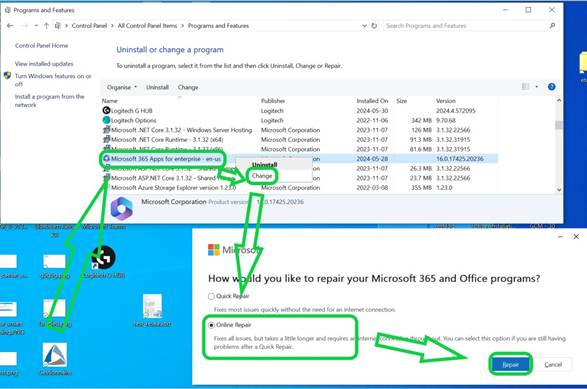Click the Windows features shield icon

[x=7, y=76]
